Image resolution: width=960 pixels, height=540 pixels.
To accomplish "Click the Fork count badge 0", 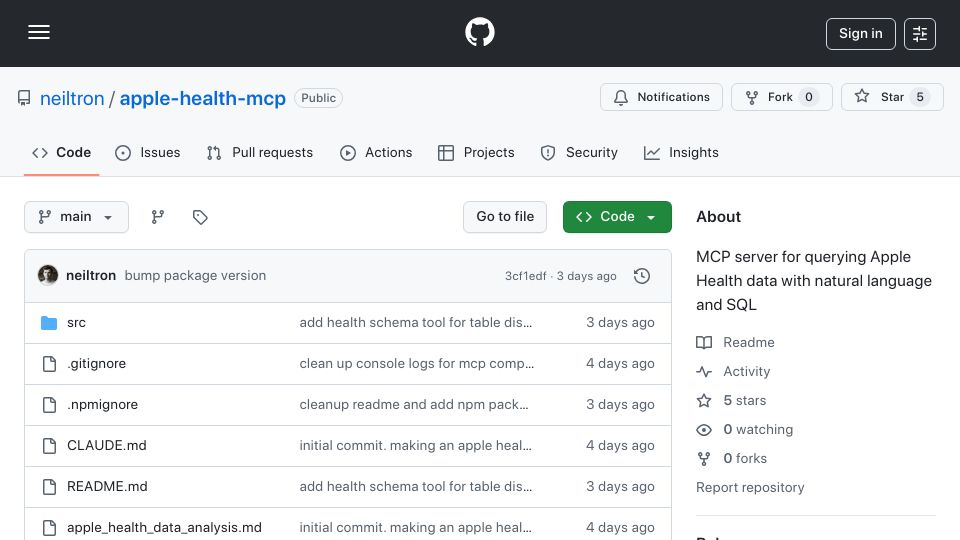I will (x=809, y=97).
